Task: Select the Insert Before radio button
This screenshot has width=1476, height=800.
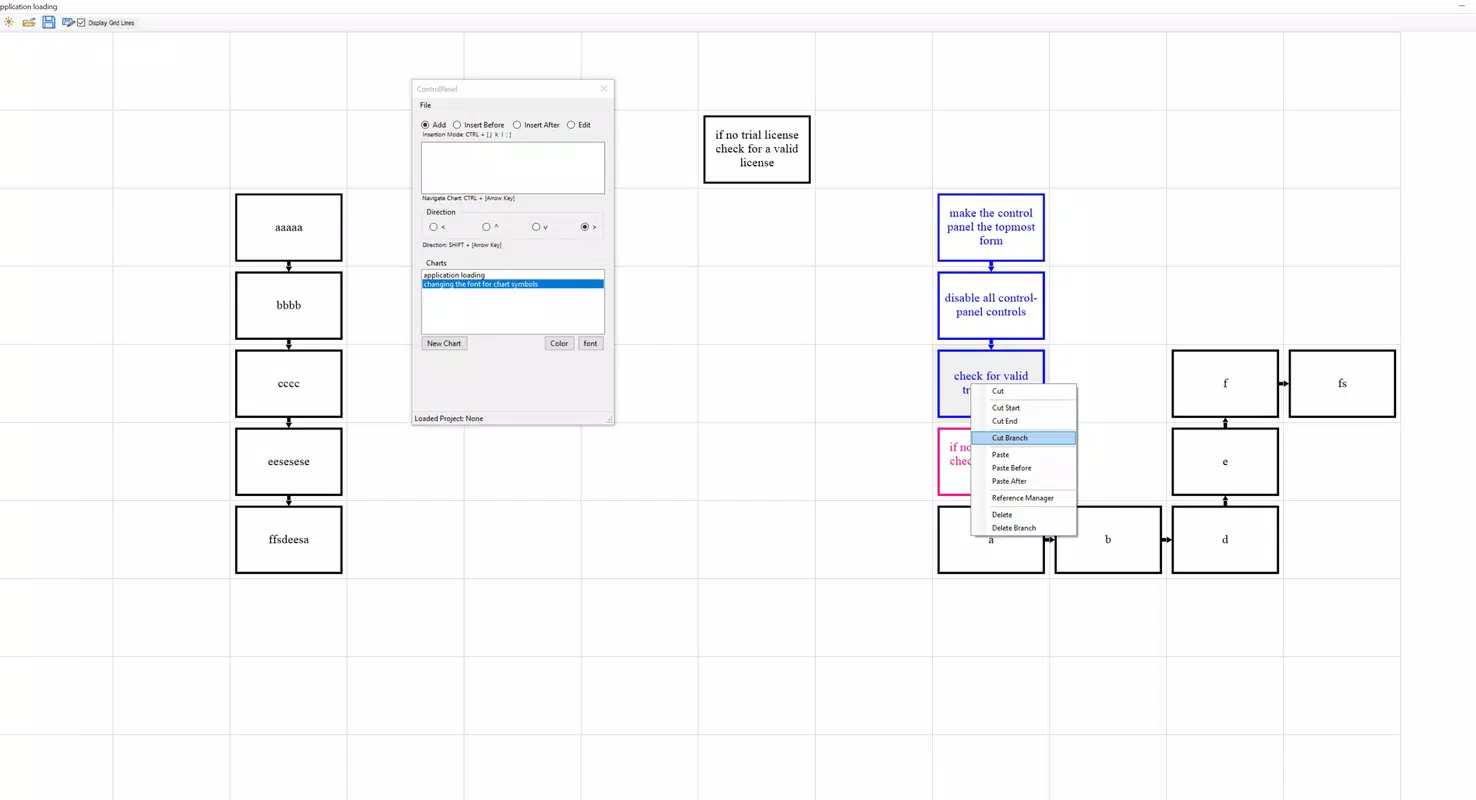Action: click(x=457, y=125)
